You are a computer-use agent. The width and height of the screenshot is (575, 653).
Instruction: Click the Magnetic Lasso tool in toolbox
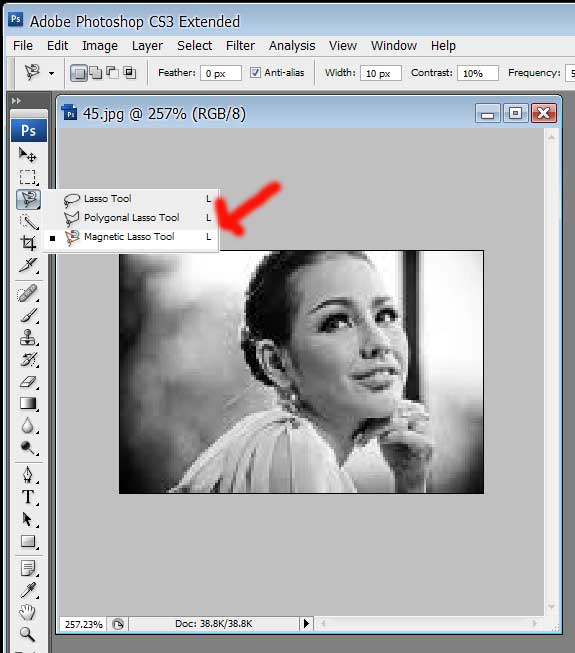coord(28,199)
